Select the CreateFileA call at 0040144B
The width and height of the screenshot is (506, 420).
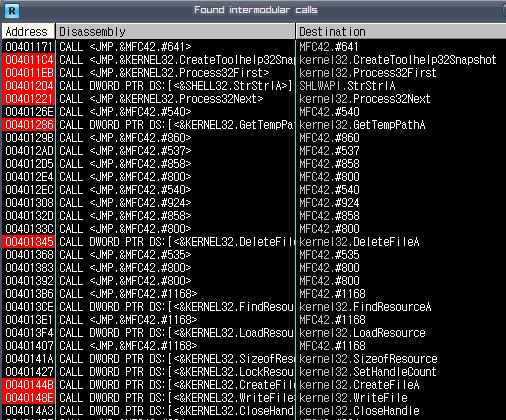[x=254, y=385]
